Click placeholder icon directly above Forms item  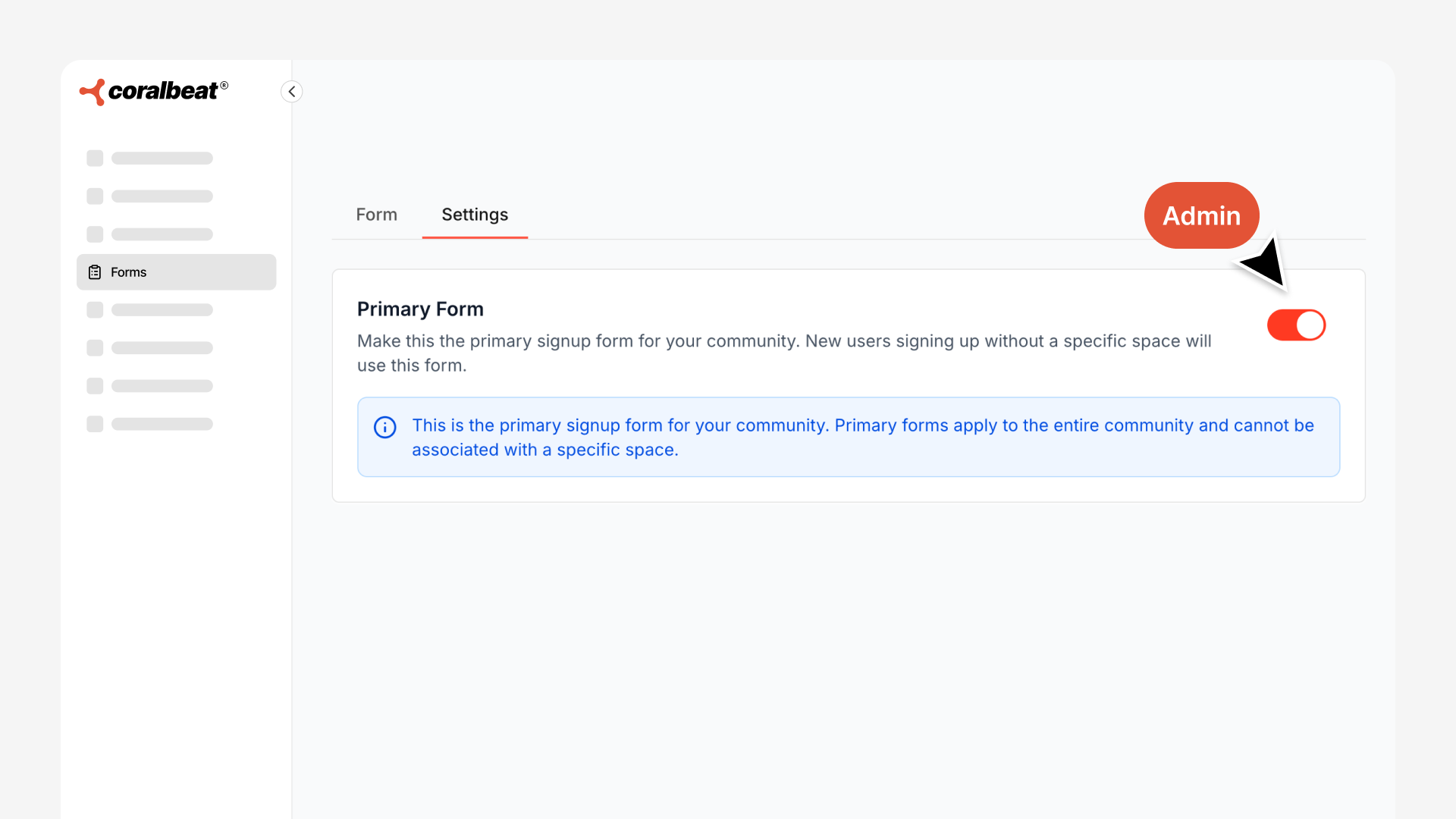coord(95,234)
